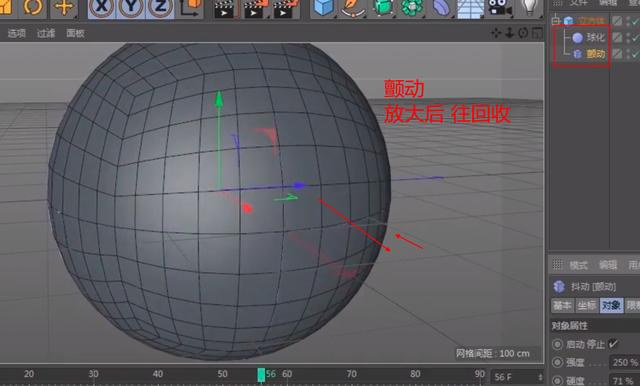Toggle the X axis lock
The height and width of the screenshot is (386, 640).
point(102,8)
